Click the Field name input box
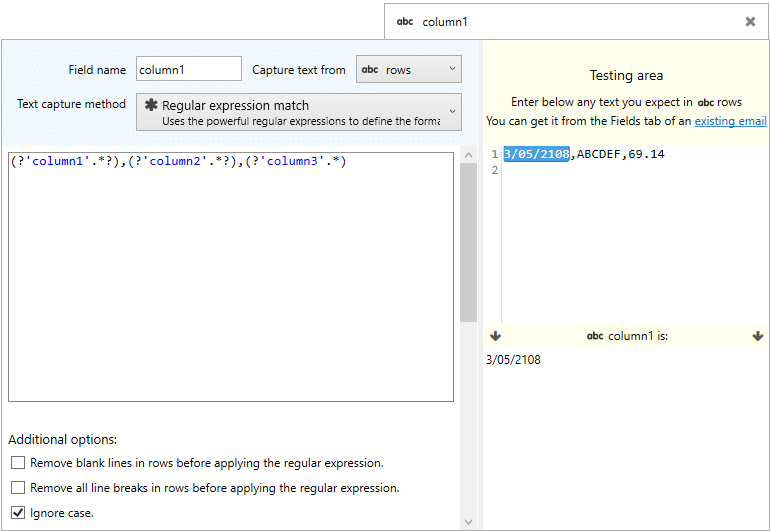Screen dimensions: 770x531 pos(189,68)
